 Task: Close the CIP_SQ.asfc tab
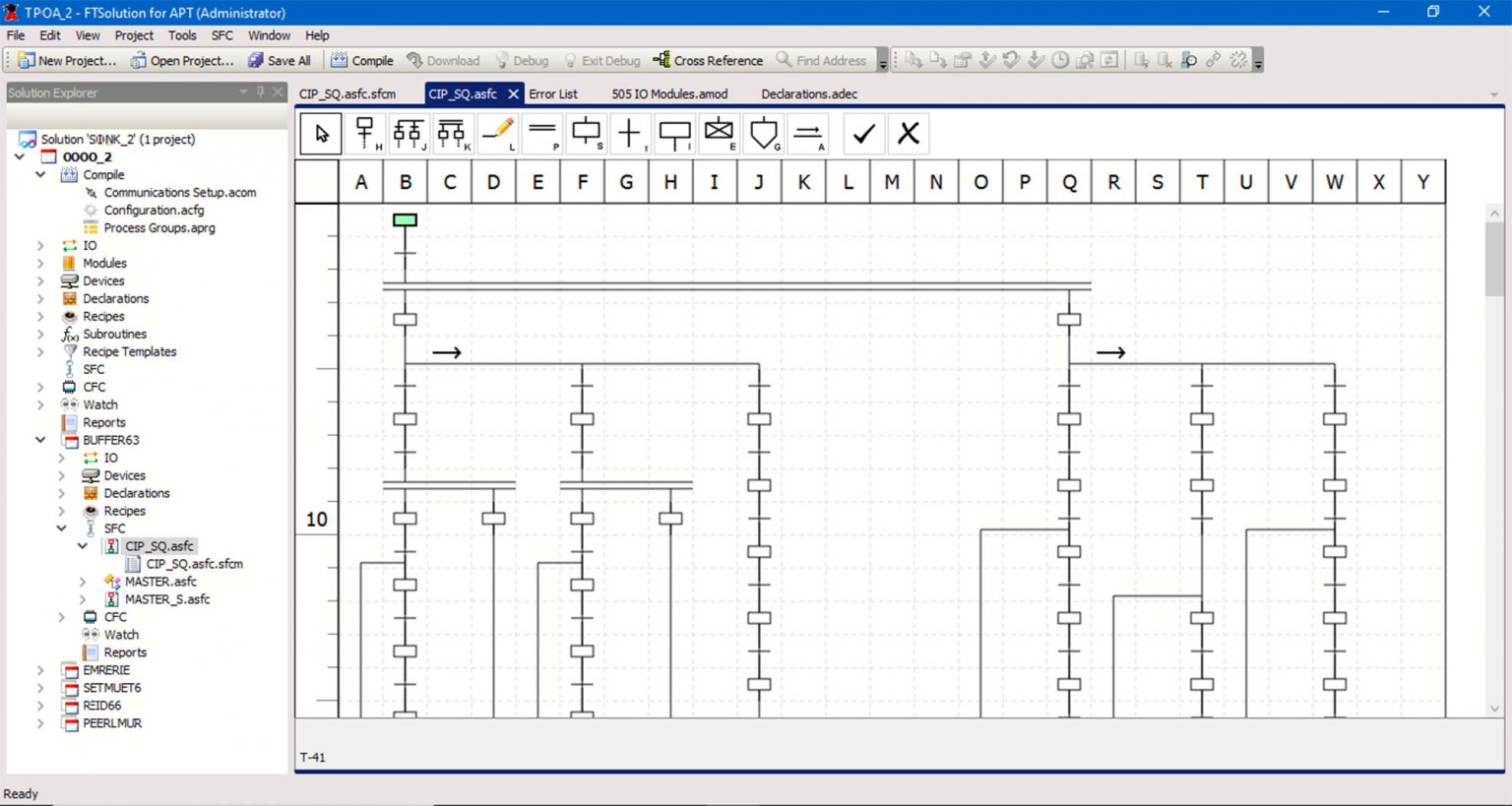tap(513, 94)
